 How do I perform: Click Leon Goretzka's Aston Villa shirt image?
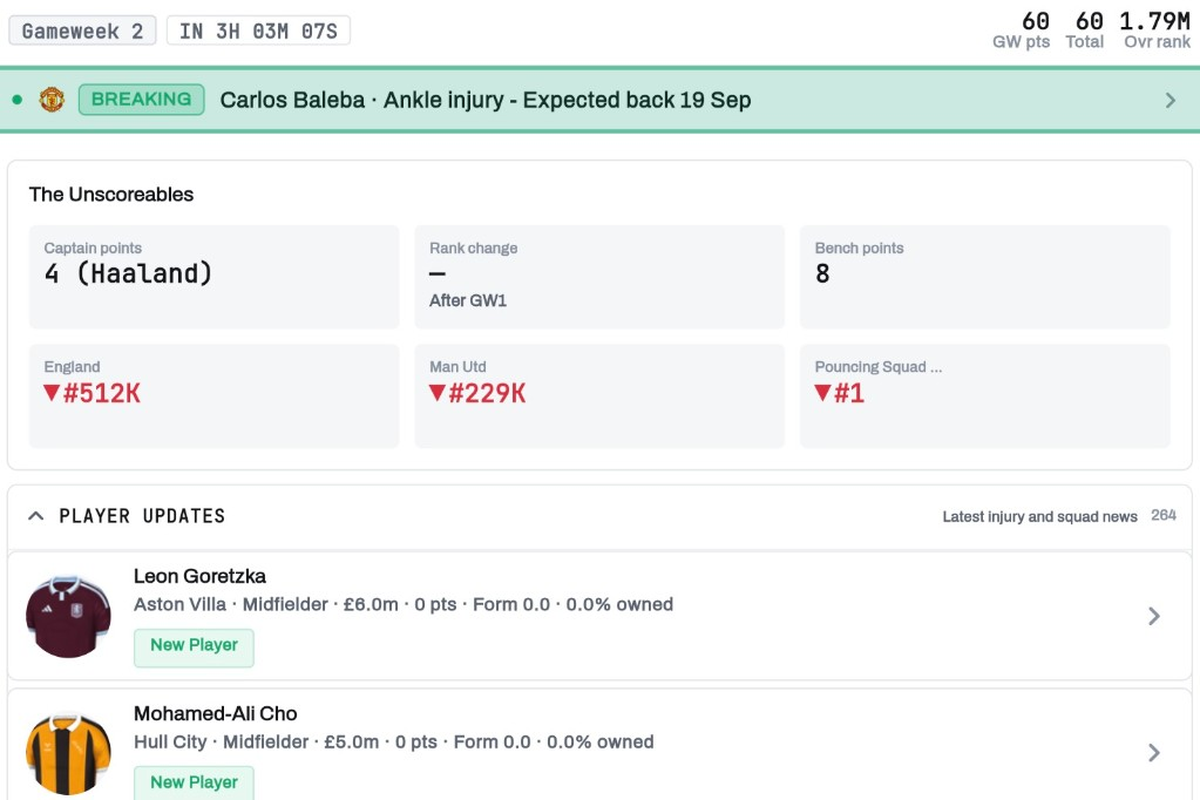(68, 616)
